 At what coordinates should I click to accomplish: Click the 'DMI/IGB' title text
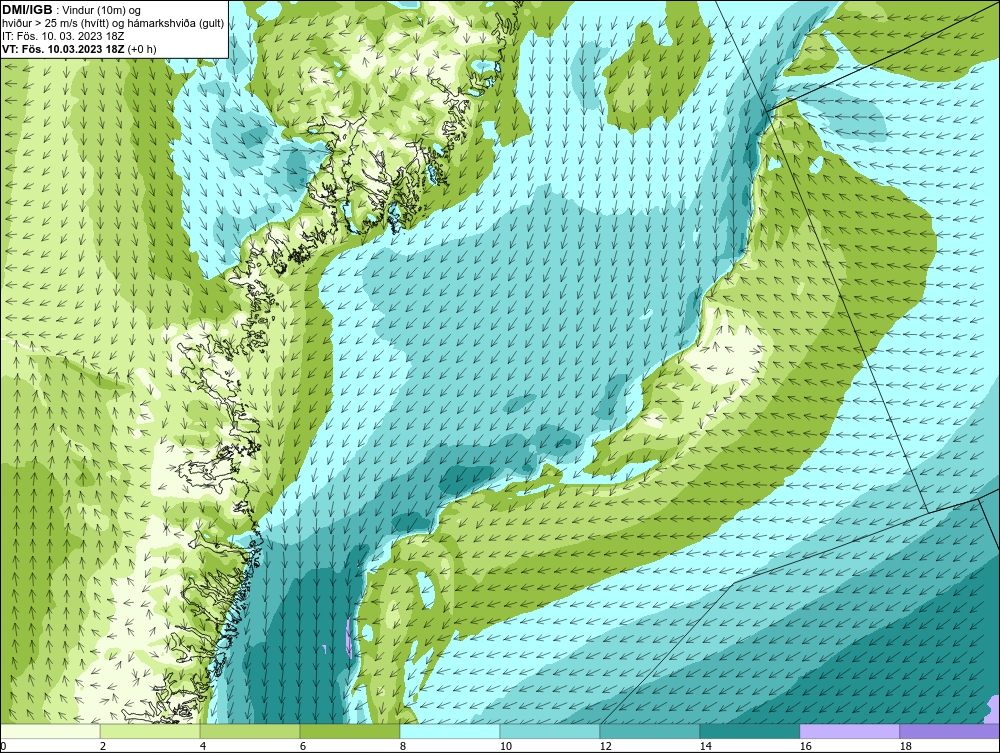pyautogui.click(x=27, y=10)
